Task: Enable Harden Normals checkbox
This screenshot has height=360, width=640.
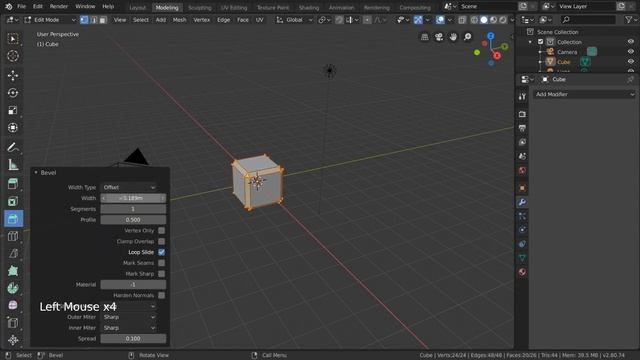Action: (162, 295)
